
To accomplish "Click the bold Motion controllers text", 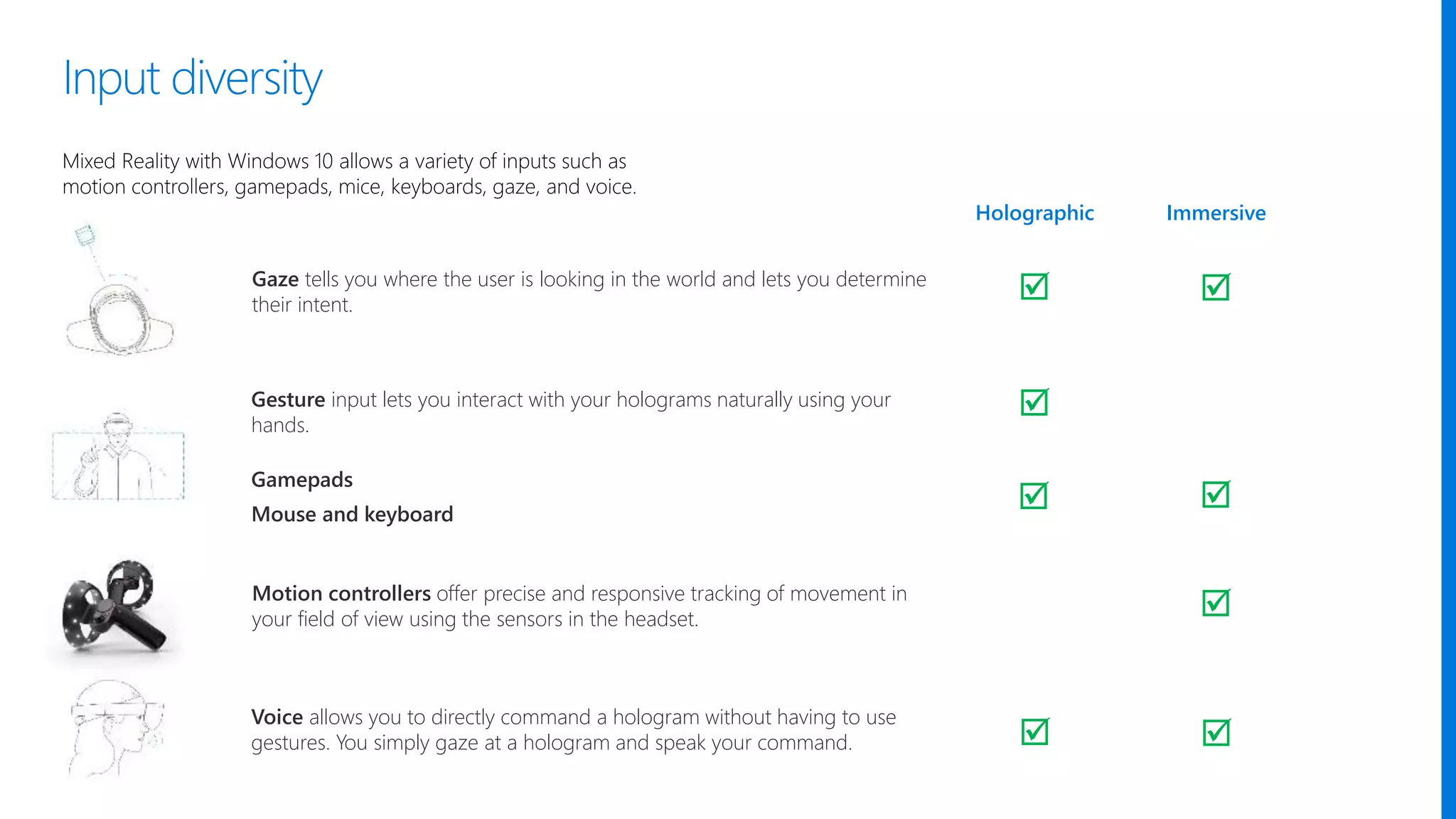I will click(x=341, y=594).
